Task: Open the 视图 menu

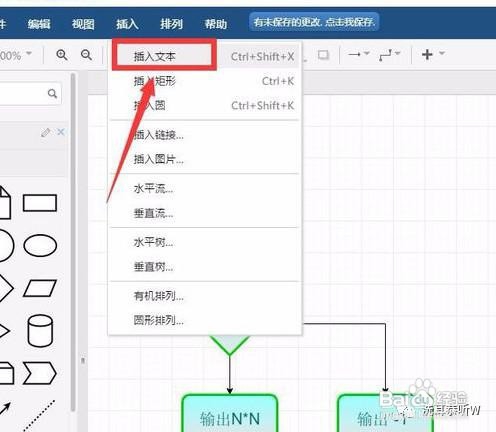Action: [83, 24]
